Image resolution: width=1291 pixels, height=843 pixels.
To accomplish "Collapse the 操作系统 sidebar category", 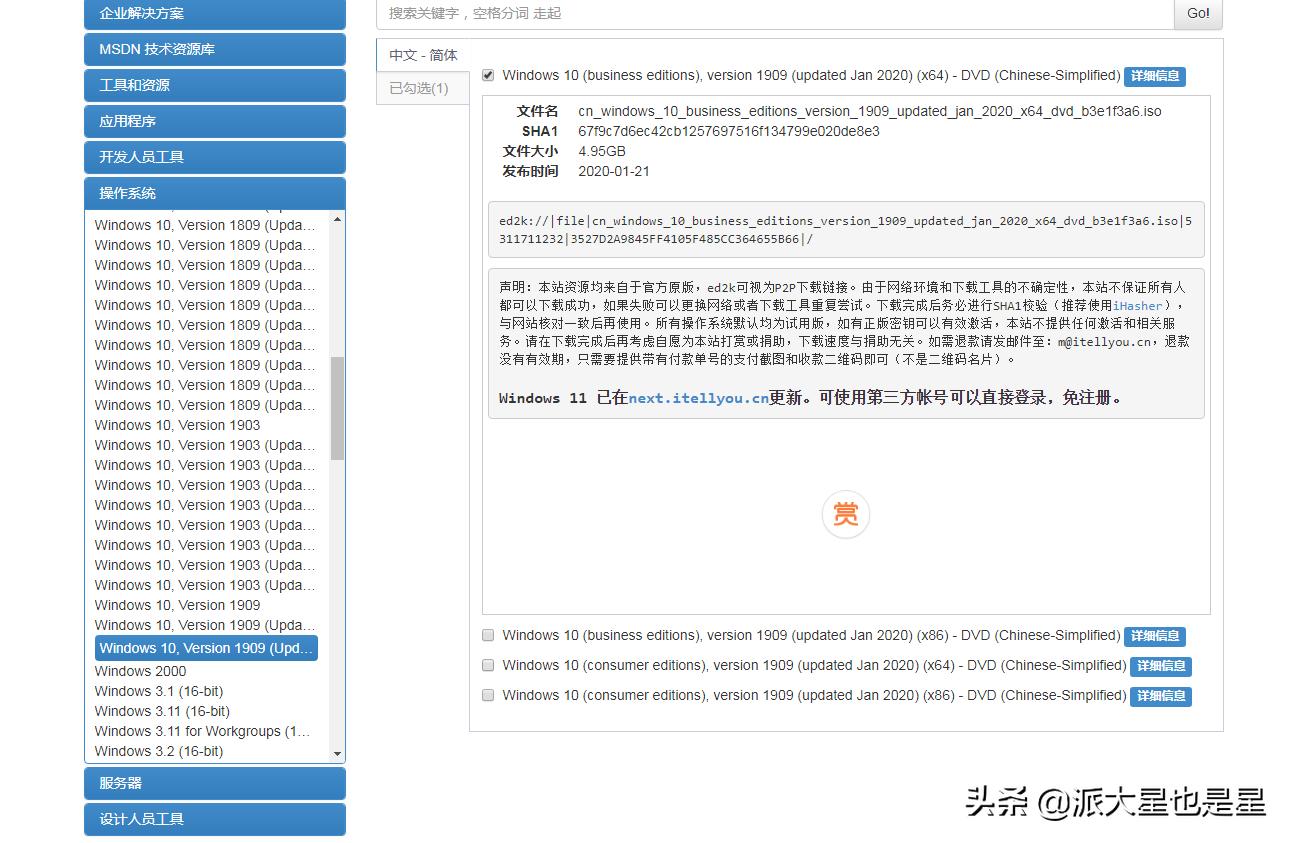I will tap(214, 193).
